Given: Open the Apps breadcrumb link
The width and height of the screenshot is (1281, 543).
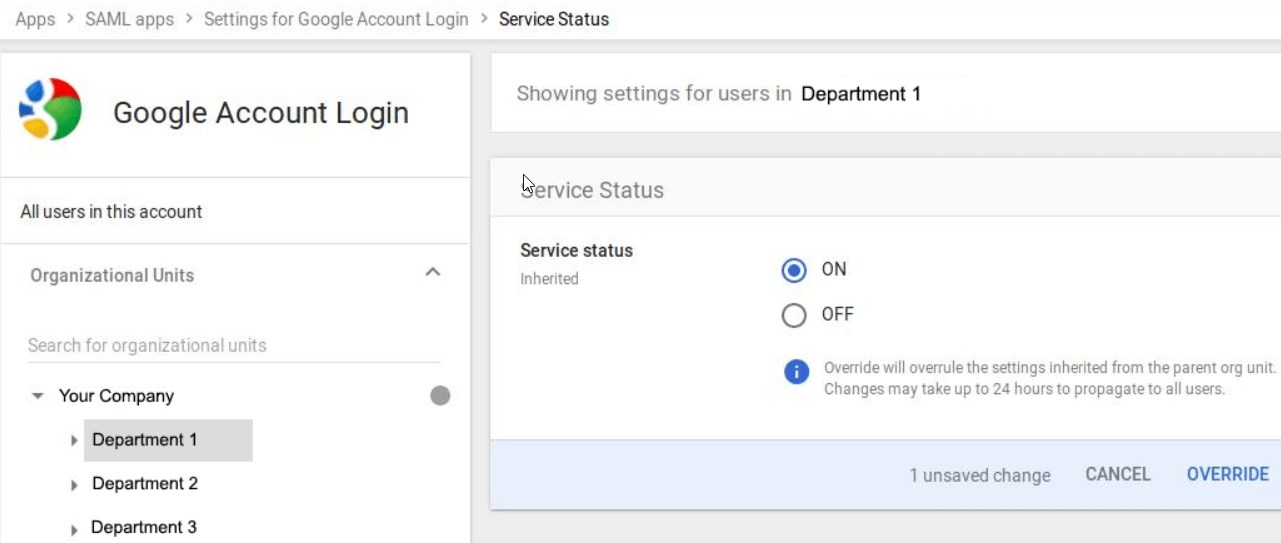Looking at the screenshot, I should (35, 19).
